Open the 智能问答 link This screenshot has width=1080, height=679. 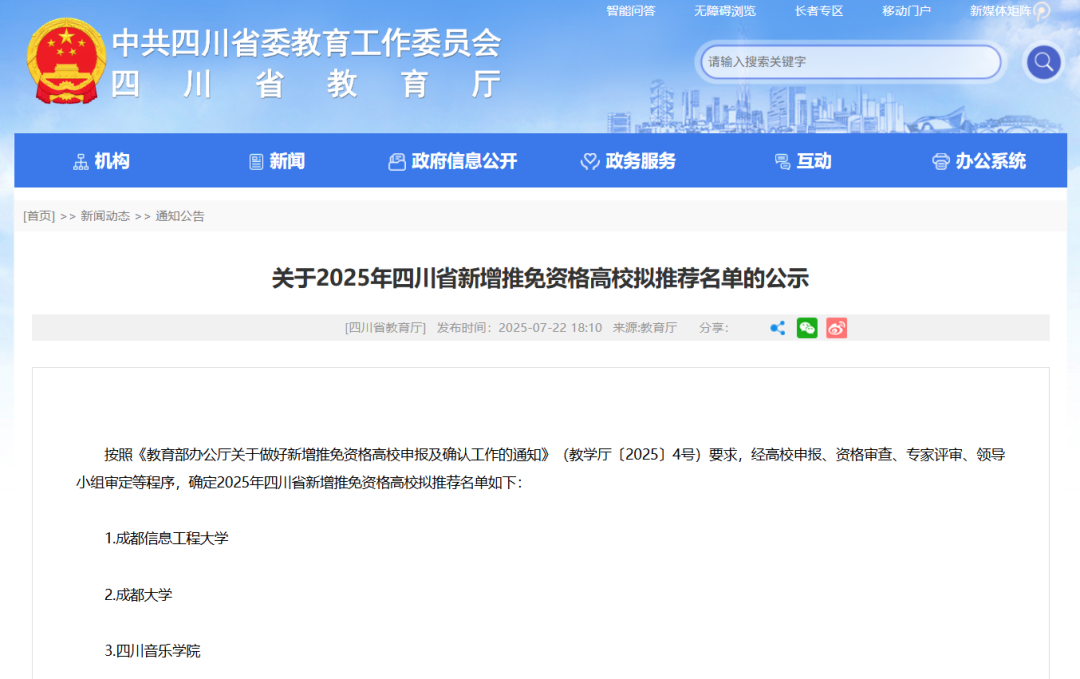point(631,11)
